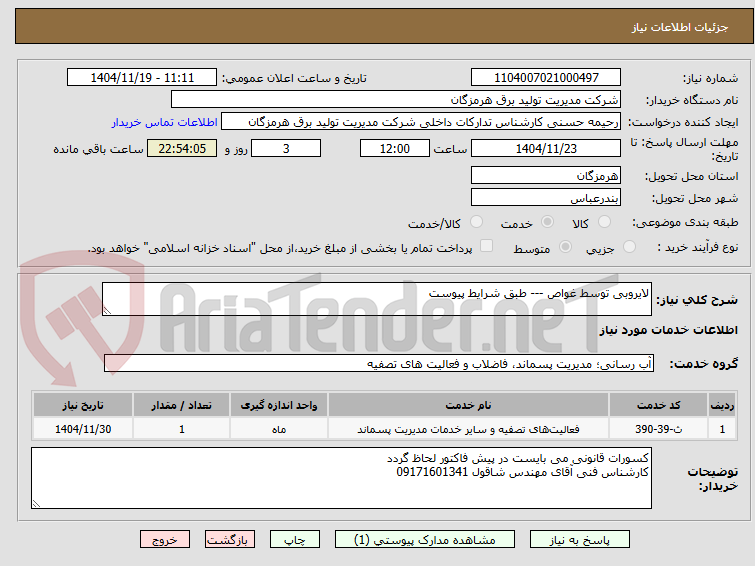Click the بازگشت back button
The image size is (755, 566).
click(x=230, y=540)
